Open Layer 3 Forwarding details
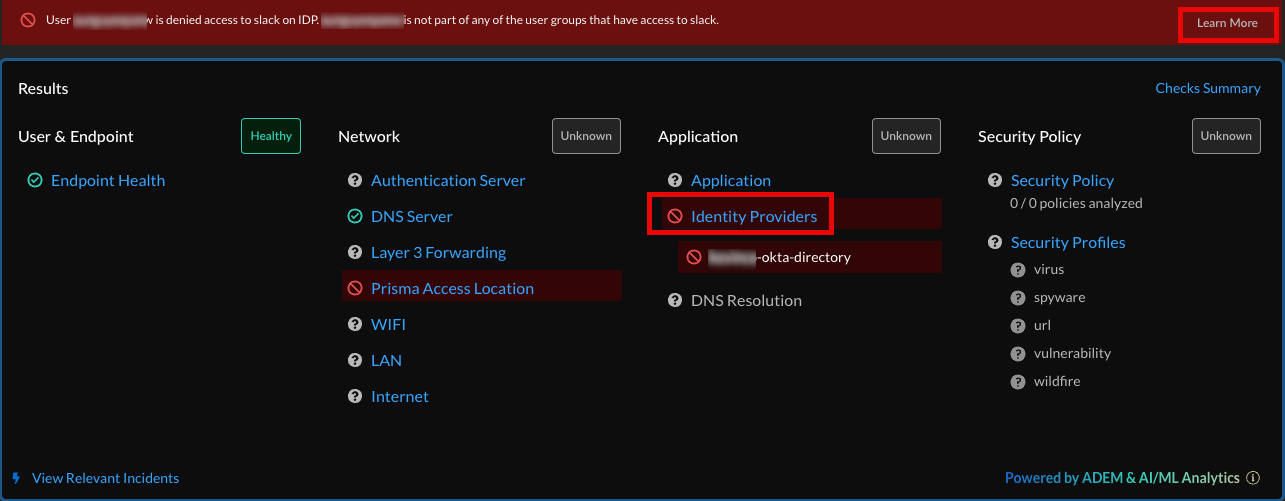Viewport: 1285px width, 501px height. pyautogui.click(x=438, y=253)
